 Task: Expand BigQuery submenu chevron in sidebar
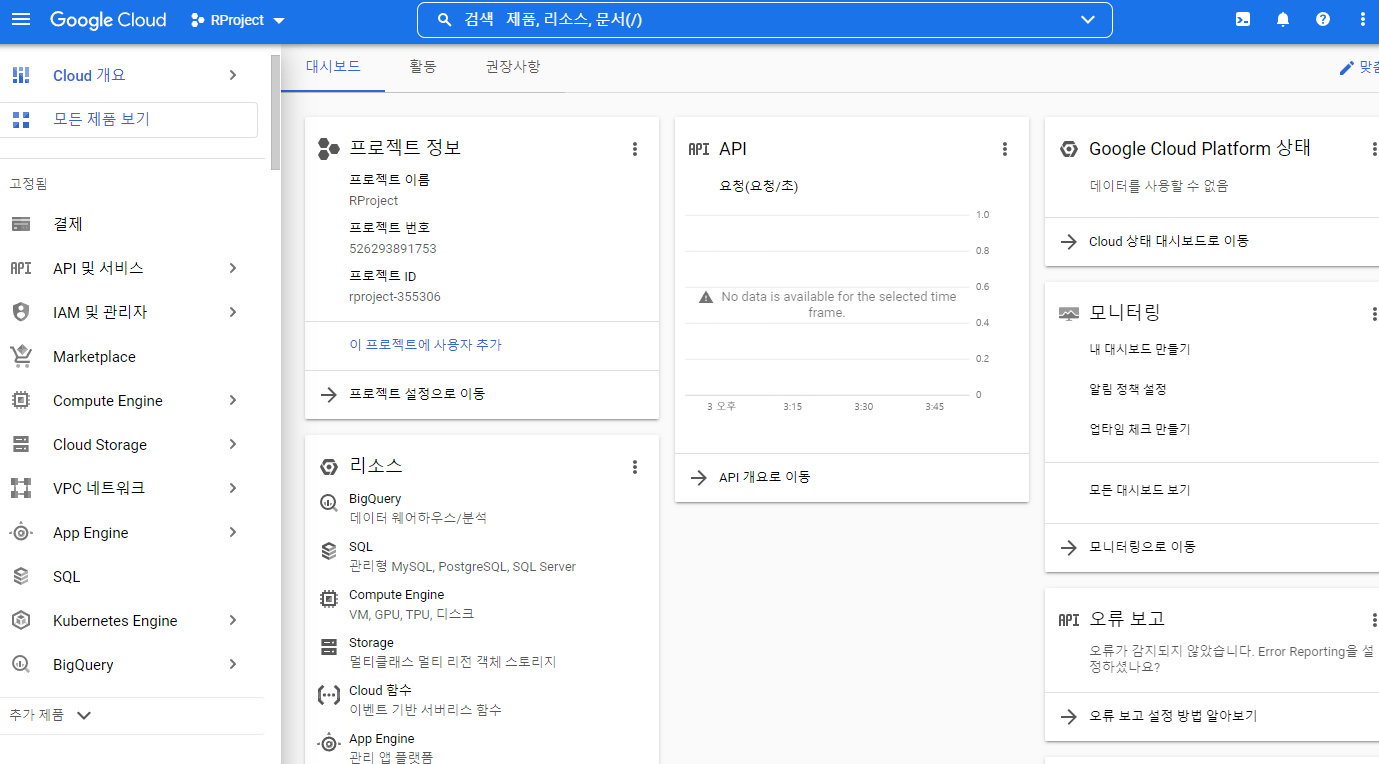(x=232, y=665)
